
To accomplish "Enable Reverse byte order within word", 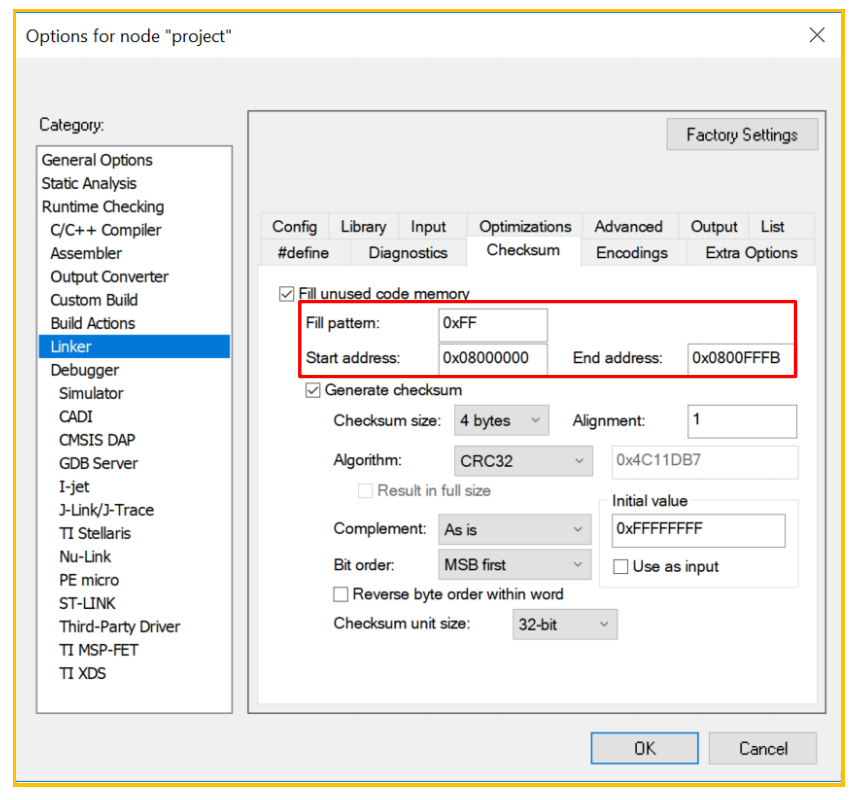I will [341, 594].
